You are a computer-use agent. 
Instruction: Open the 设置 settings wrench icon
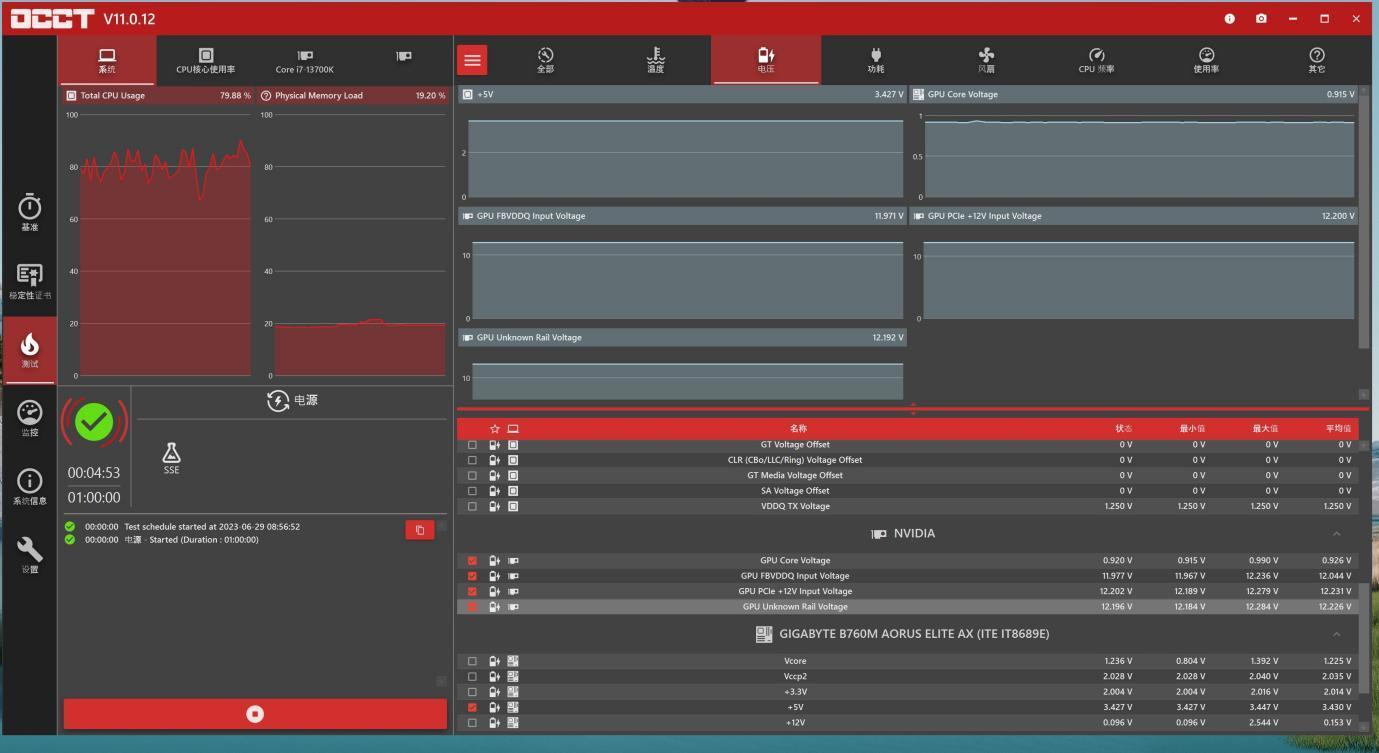pos(30,555)
